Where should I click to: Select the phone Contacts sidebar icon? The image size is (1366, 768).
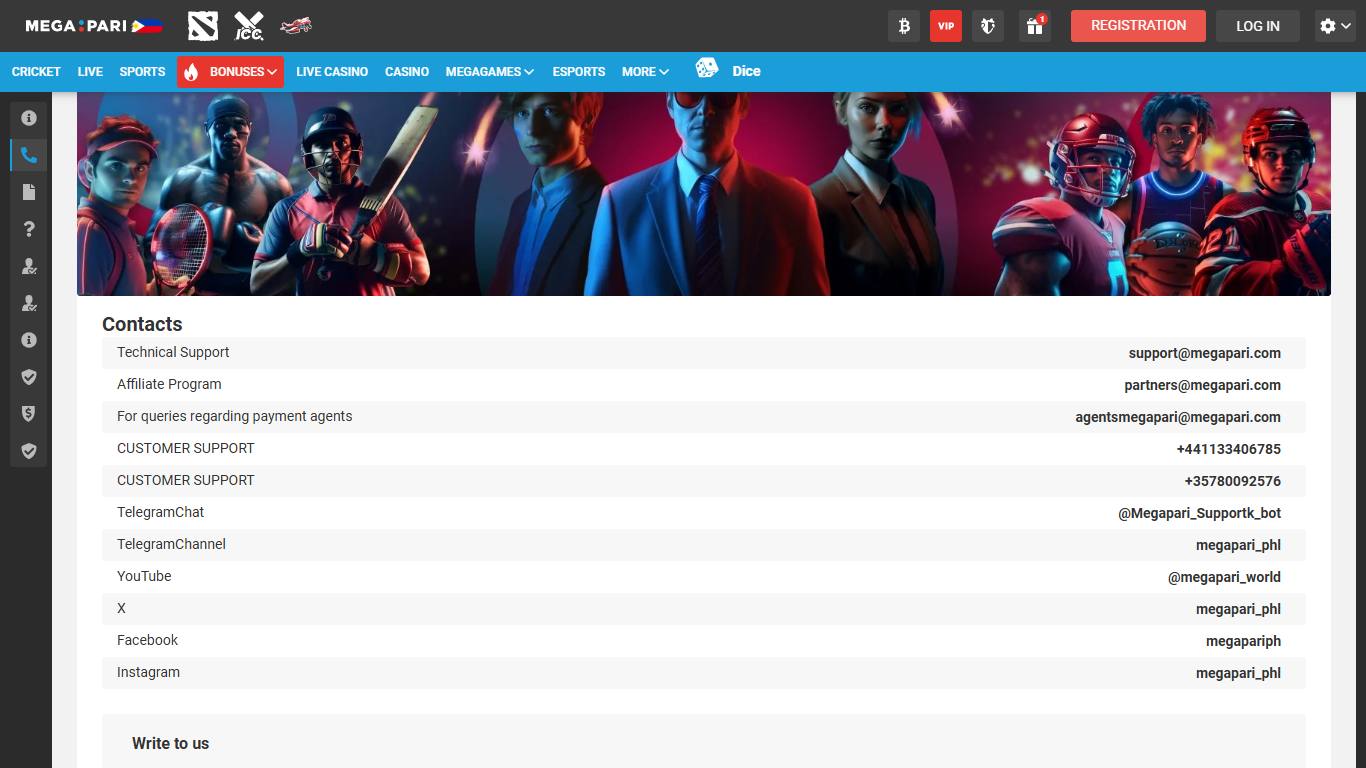[x=29, y=155]
